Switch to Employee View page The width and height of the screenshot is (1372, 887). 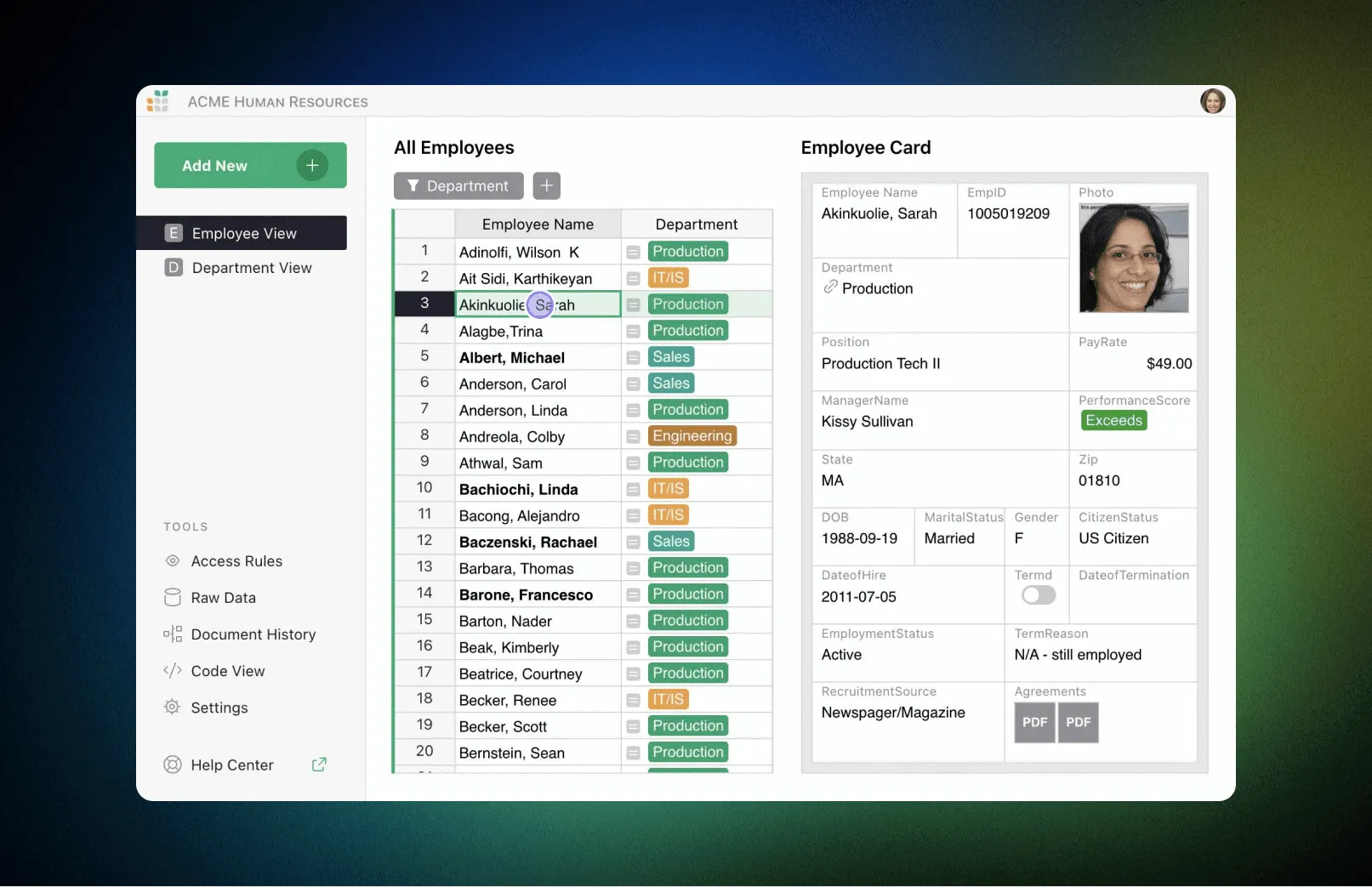pos(242,233)
